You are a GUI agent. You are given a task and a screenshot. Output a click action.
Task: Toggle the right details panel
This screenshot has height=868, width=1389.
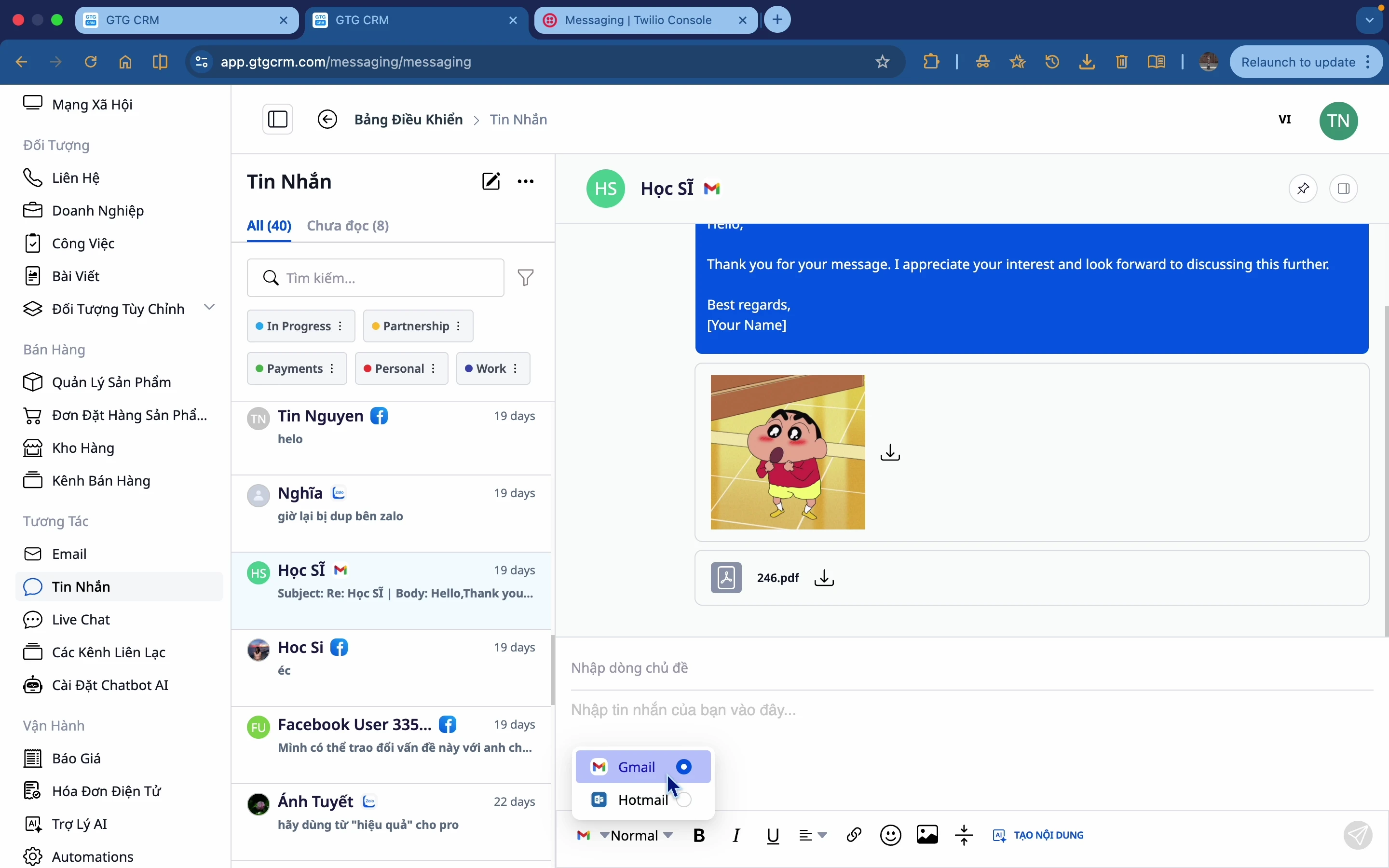click(x=1344, y=189)
